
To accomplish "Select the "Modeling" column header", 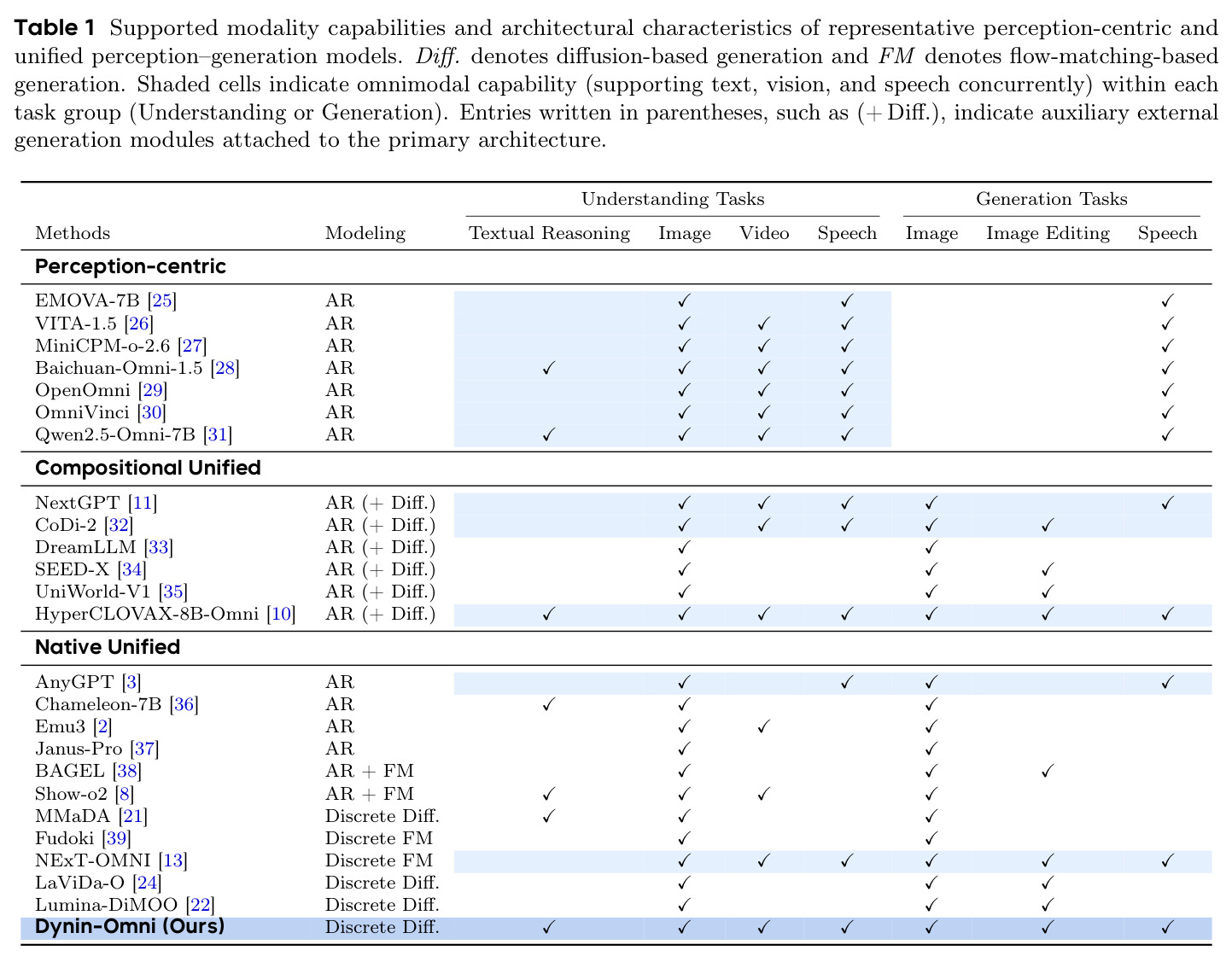I will pyautogui.click(x=365, y=234).
